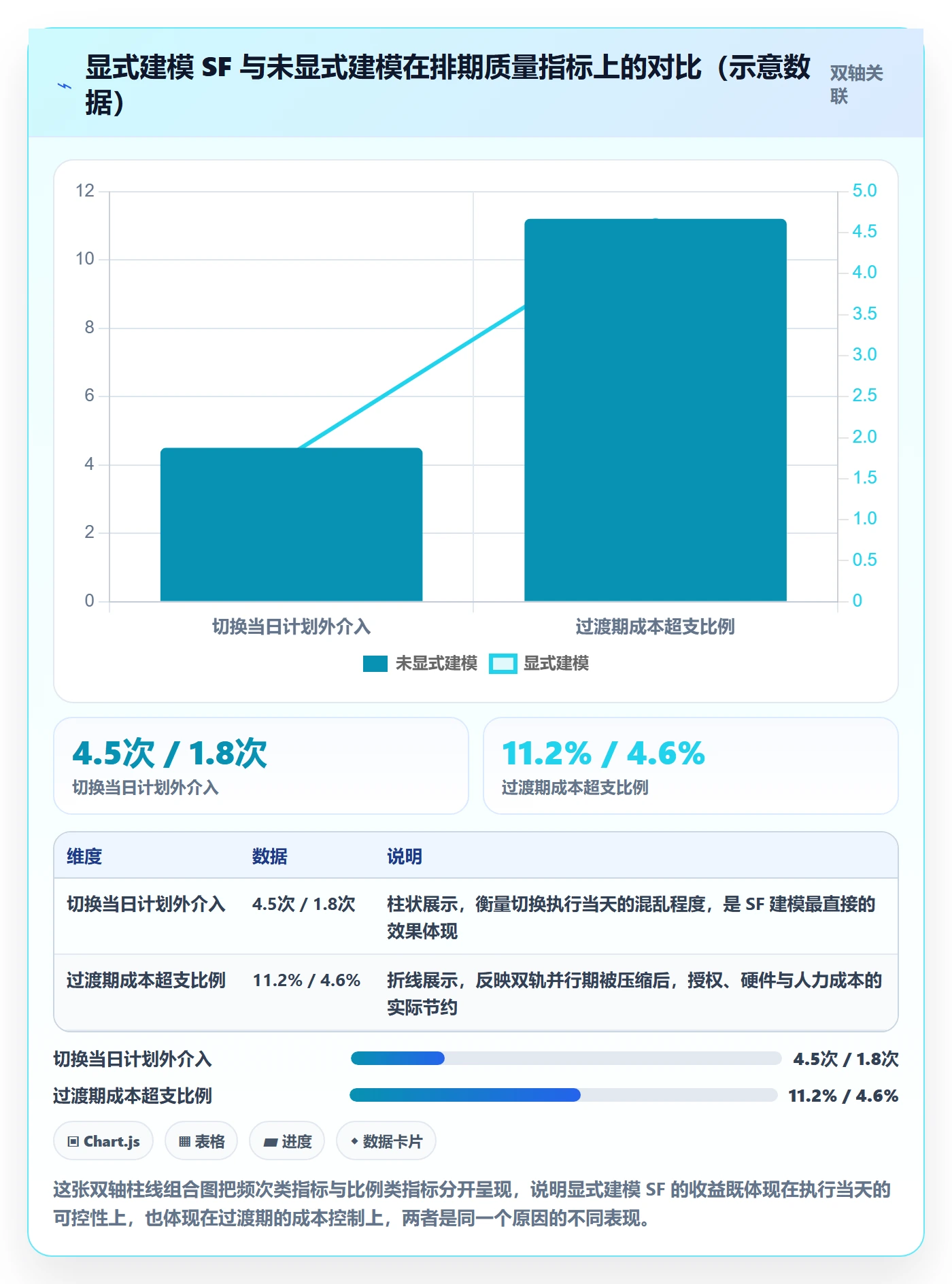This screenshot has height=1284, width=952.
Task: Click the summary paragraph starting 这张双轴柱线组合图
Action: coord(472,1204)
